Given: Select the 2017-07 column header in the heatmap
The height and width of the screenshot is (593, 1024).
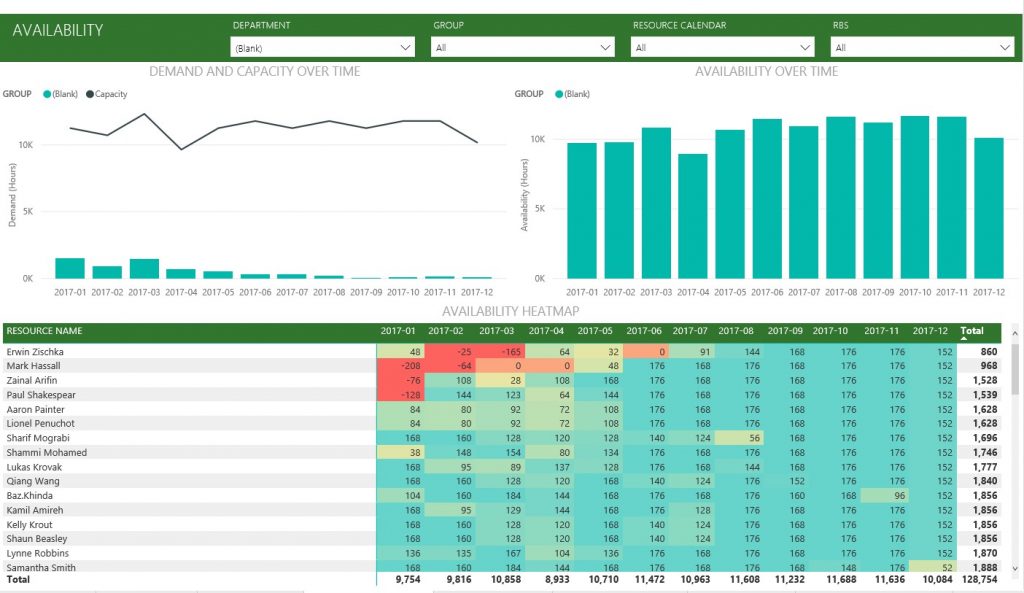Looking at the screenshot, I should coord(689,331).
